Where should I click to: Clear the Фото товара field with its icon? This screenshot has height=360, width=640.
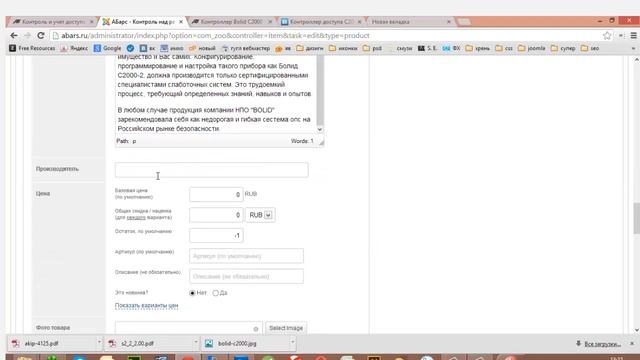pos(256,329)
